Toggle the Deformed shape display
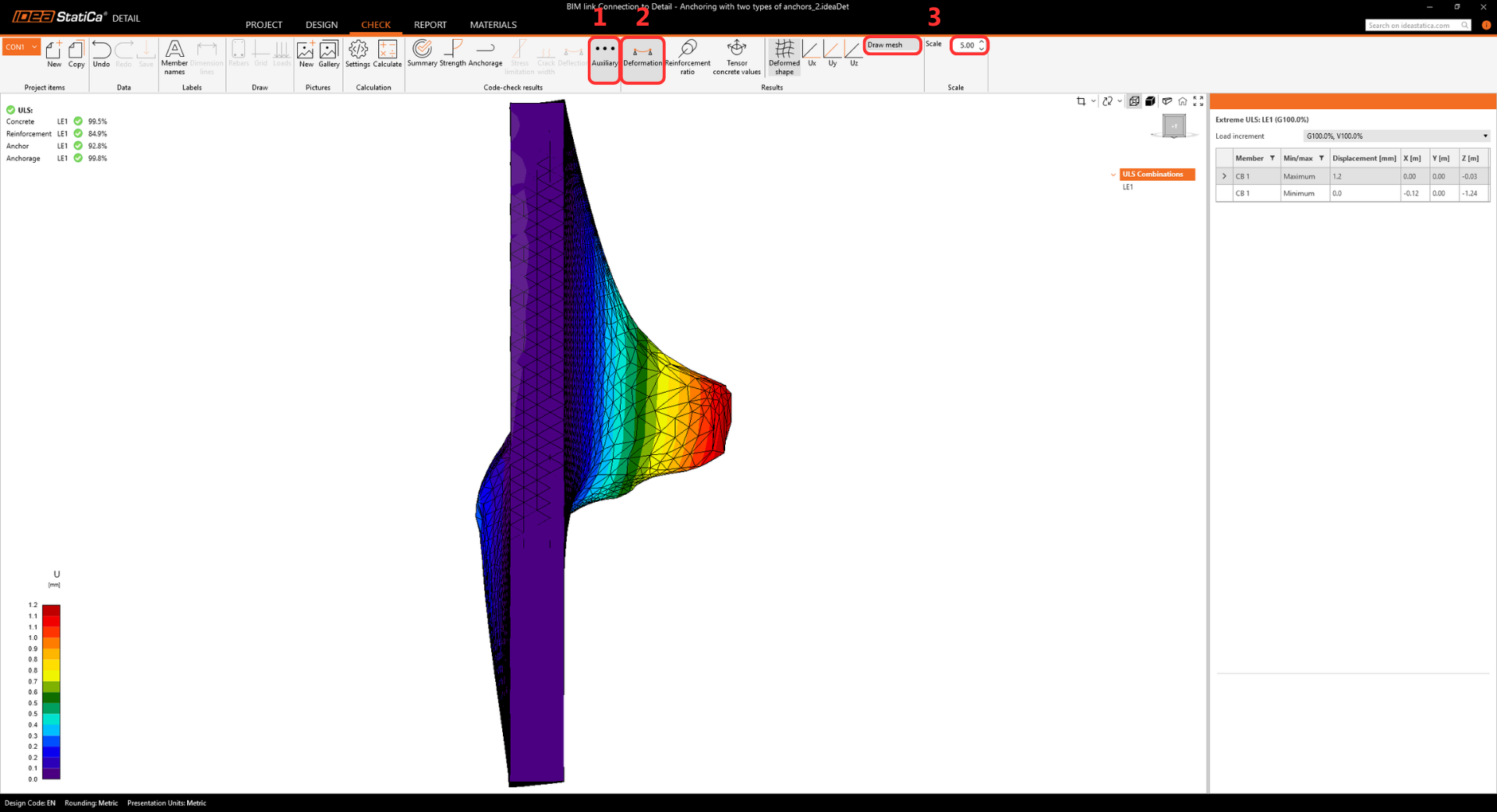 pos(784,56)
